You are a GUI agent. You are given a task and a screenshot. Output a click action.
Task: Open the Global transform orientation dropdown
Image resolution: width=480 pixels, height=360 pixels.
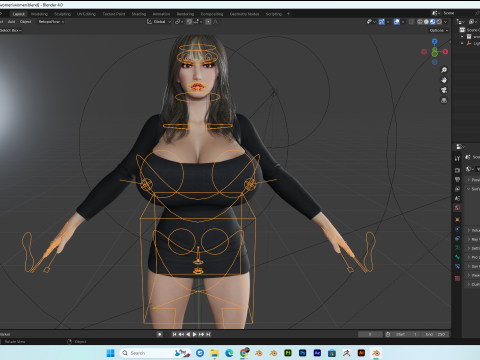click(159, 22)
